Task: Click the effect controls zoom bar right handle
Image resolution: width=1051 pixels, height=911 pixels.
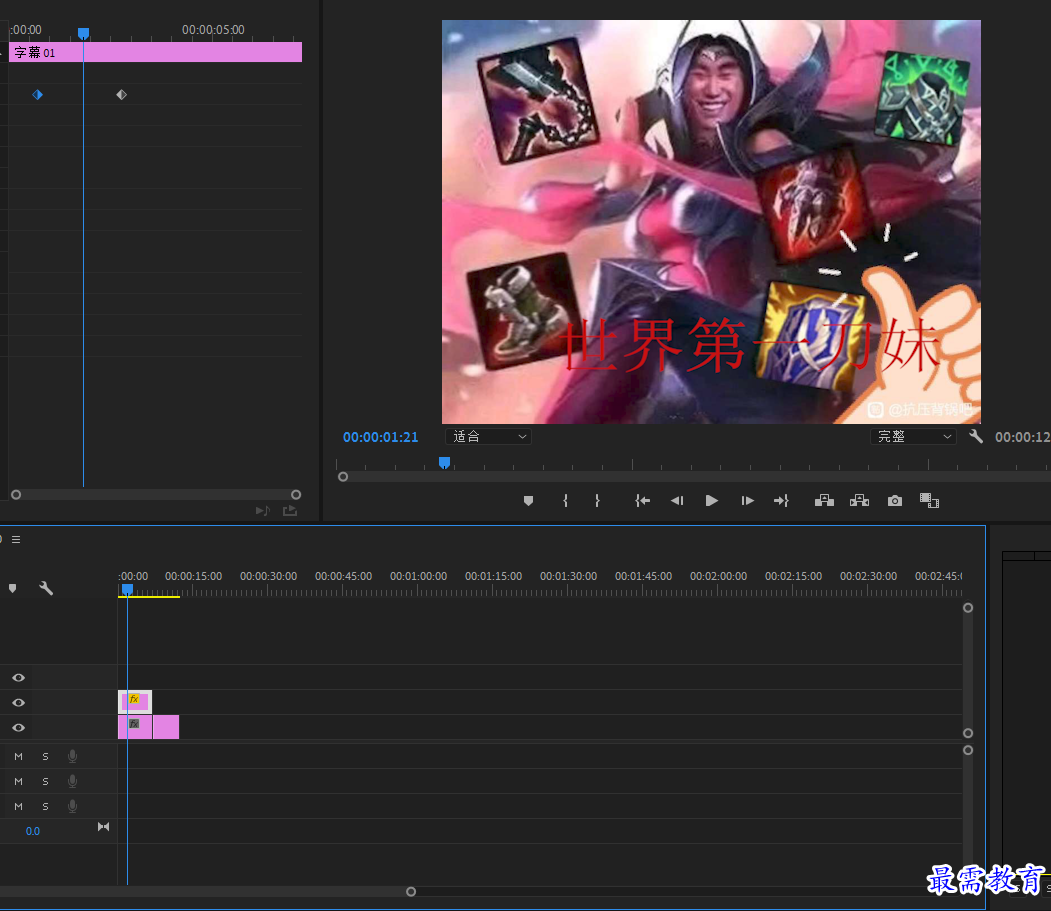Action: (296, 495)
